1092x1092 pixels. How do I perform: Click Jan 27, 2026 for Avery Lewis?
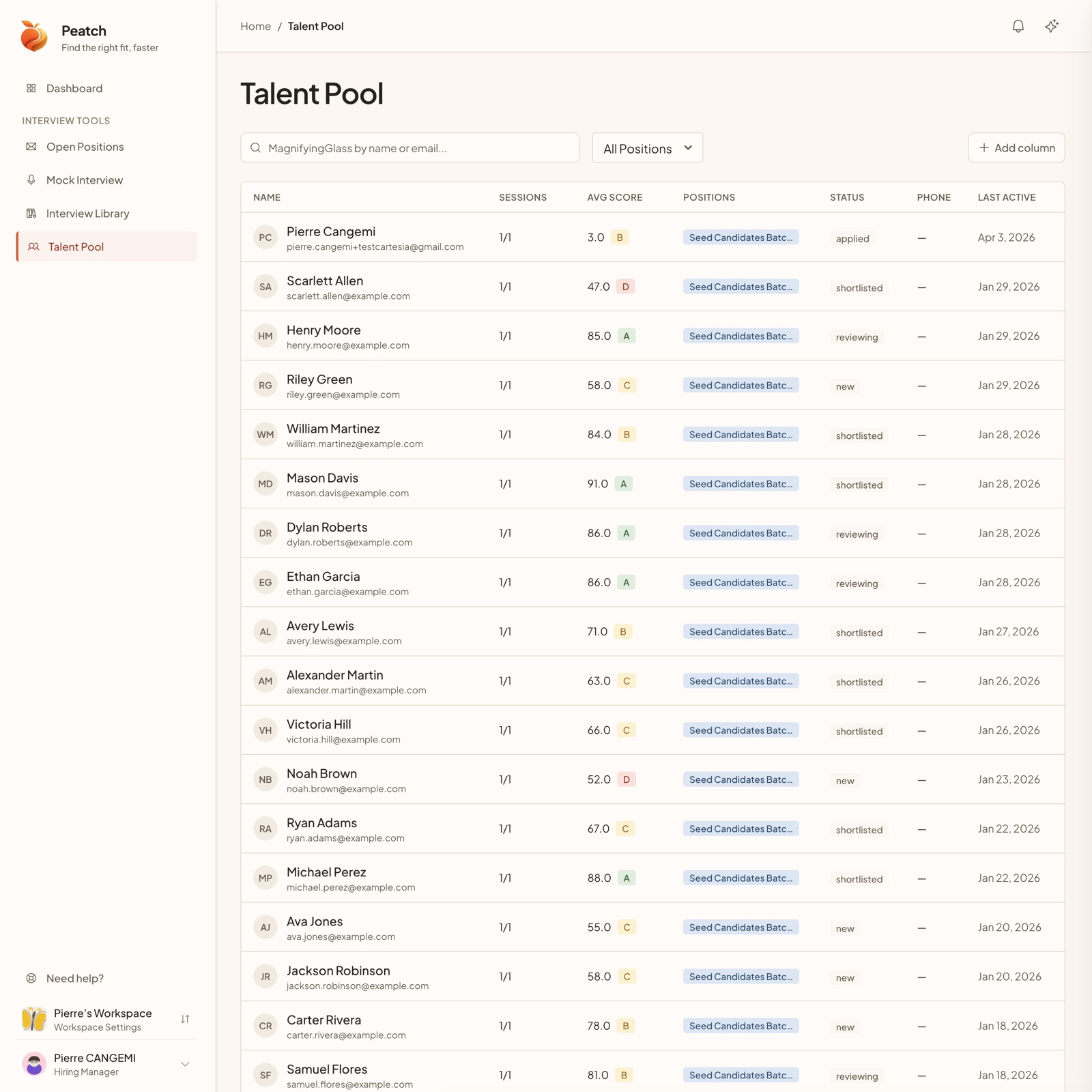tap(1008, 632)
